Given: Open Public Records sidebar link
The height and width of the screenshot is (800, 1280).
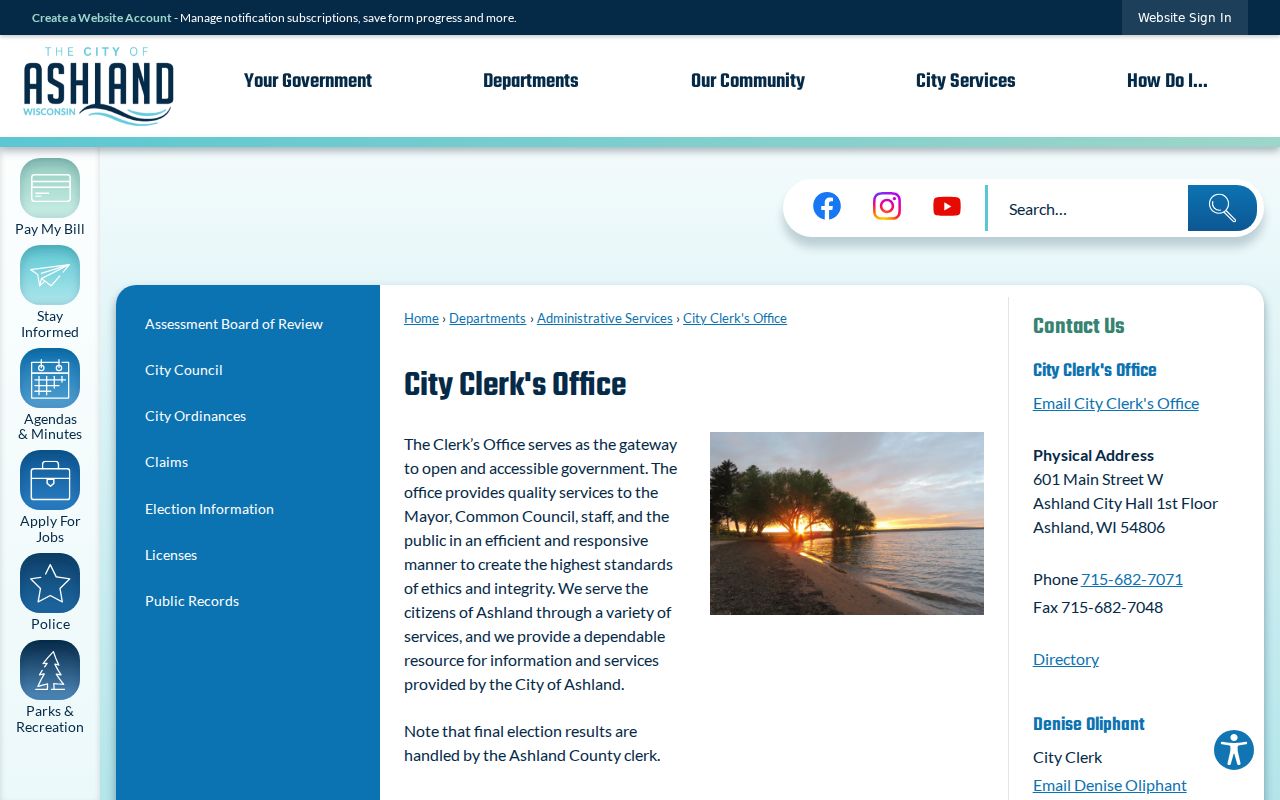Looking at the screenshot, I should coord(192,601).
